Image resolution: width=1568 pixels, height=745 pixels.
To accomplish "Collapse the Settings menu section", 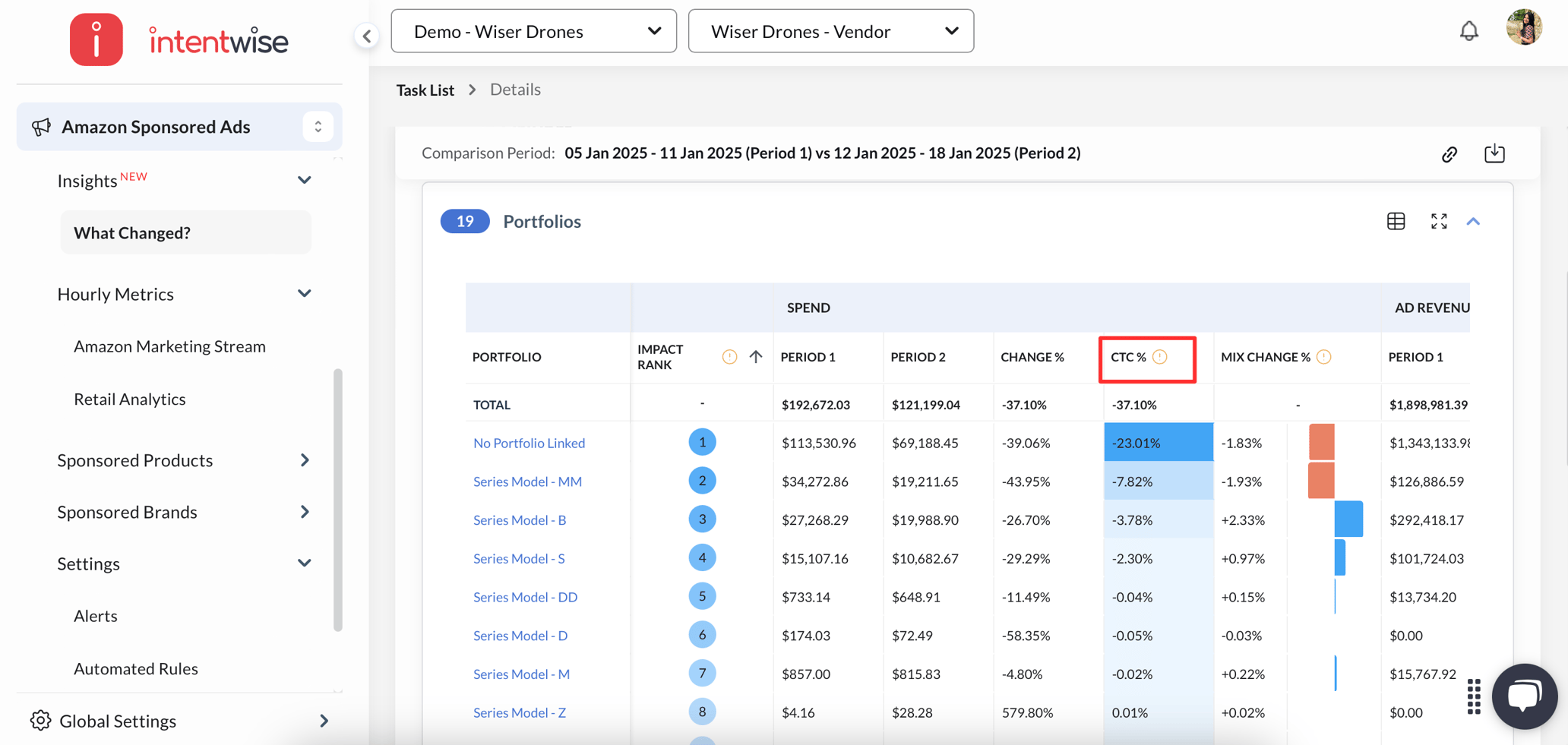I will click(x=305, y=563).
